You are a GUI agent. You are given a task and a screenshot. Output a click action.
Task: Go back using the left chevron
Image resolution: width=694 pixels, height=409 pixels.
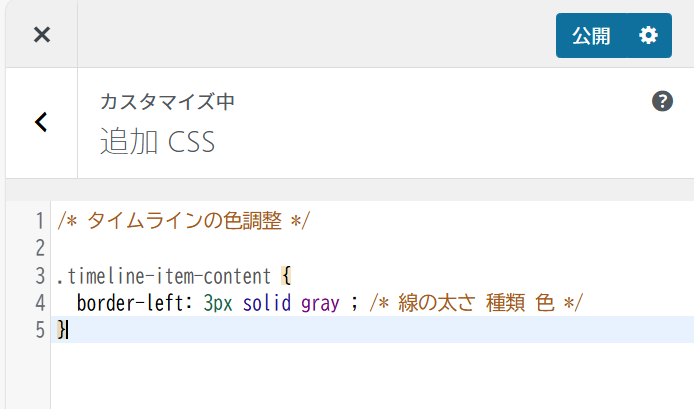[x=41, y=122]
